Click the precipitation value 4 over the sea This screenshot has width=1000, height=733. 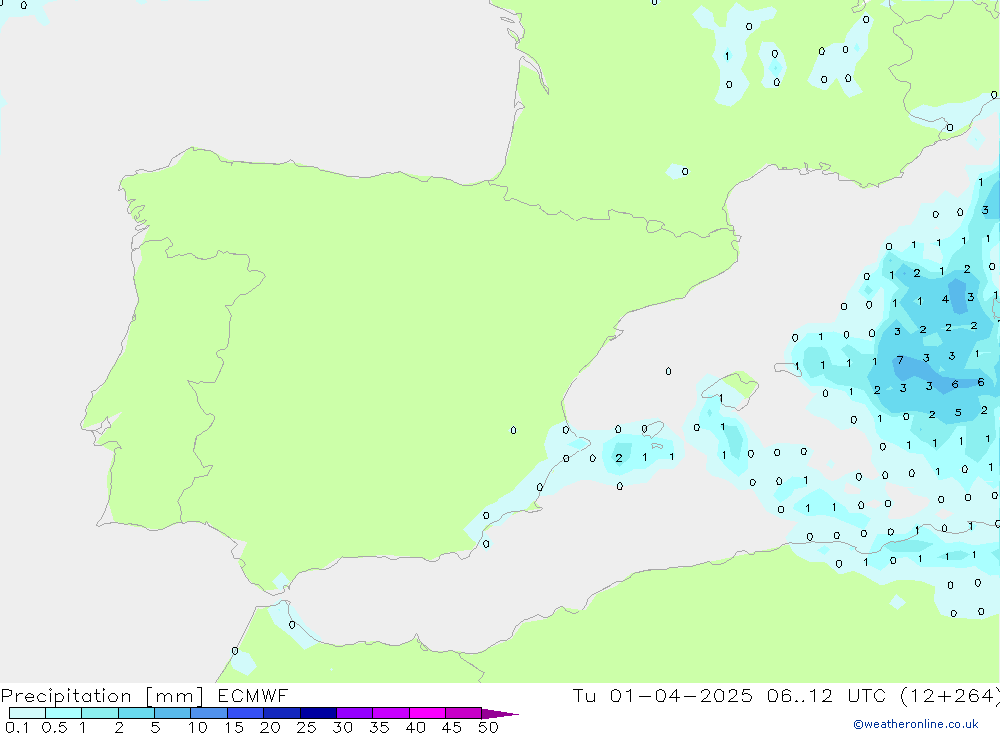pyautogui.click(x=945, y=299)
